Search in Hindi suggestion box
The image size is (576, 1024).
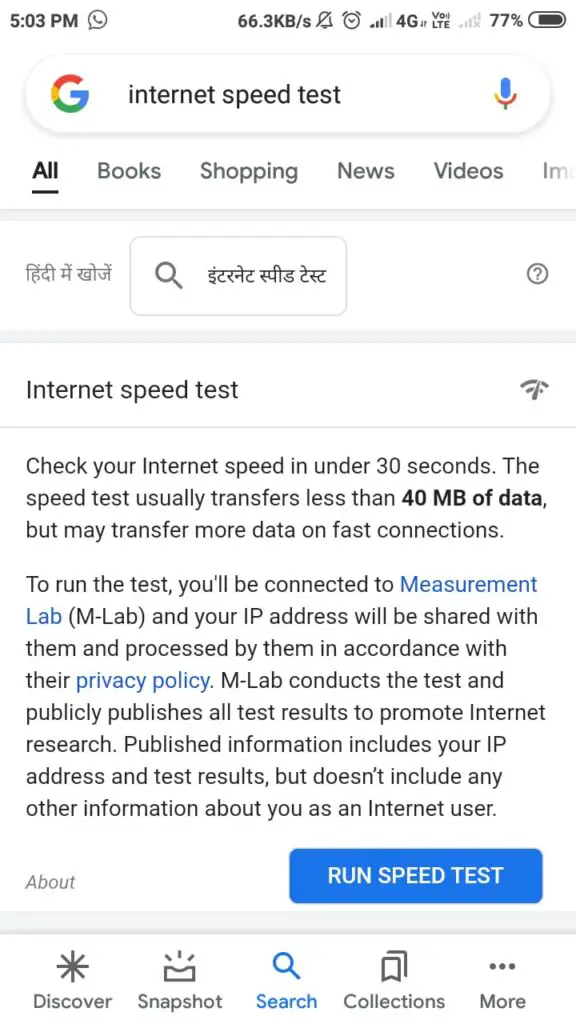[238, 276]
